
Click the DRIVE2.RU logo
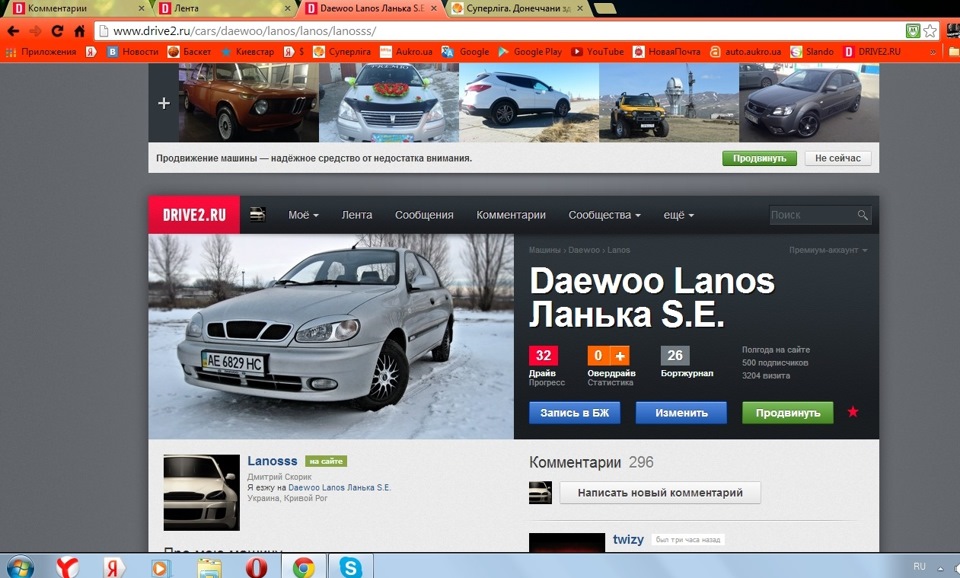[194, 215]
